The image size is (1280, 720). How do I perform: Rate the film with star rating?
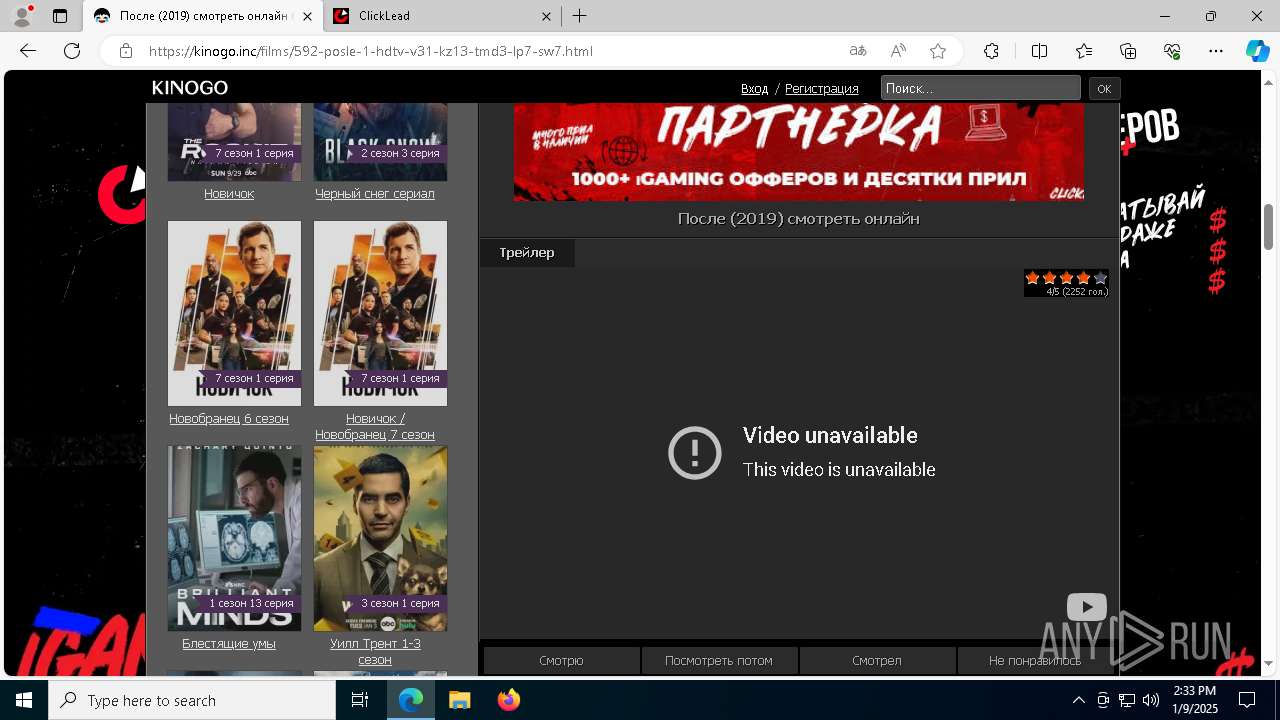pyautogui.click(x=1066, y=278)
